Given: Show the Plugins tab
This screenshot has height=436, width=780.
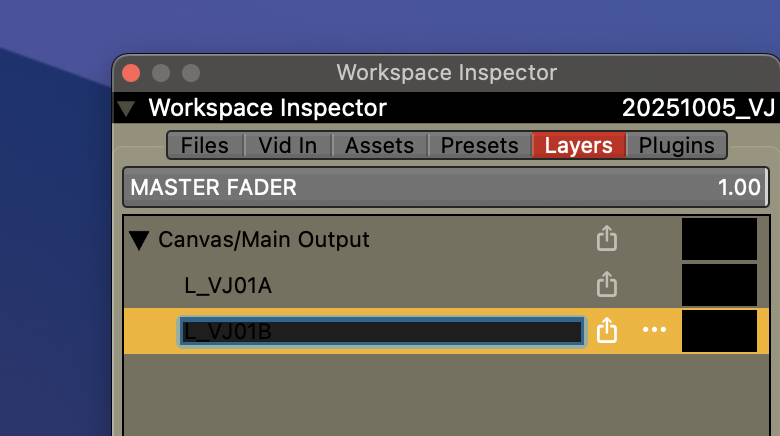Looking at the screenshot, I should [x=676, y=145].
